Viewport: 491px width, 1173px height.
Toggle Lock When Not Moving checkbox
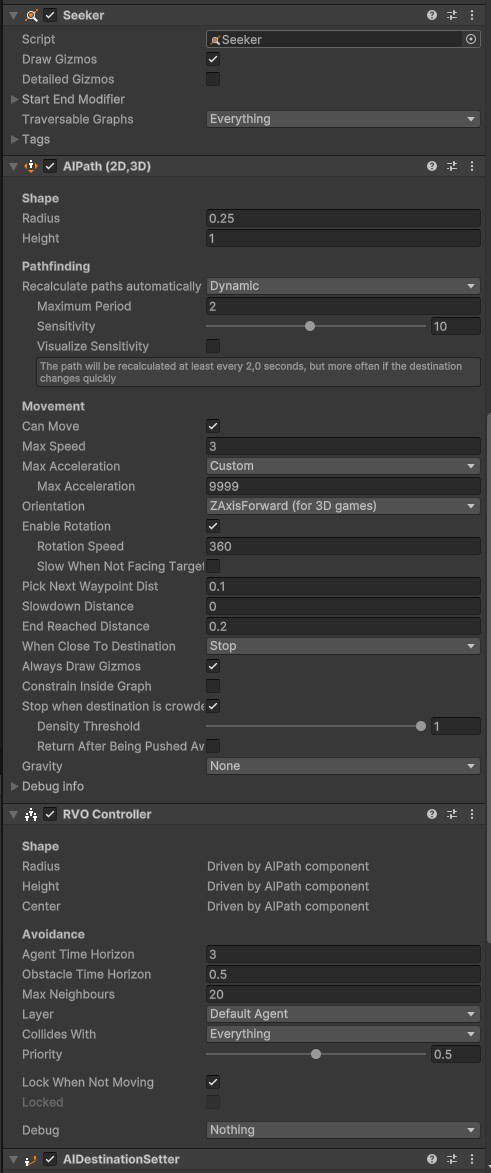click(x=213, y=1082)
